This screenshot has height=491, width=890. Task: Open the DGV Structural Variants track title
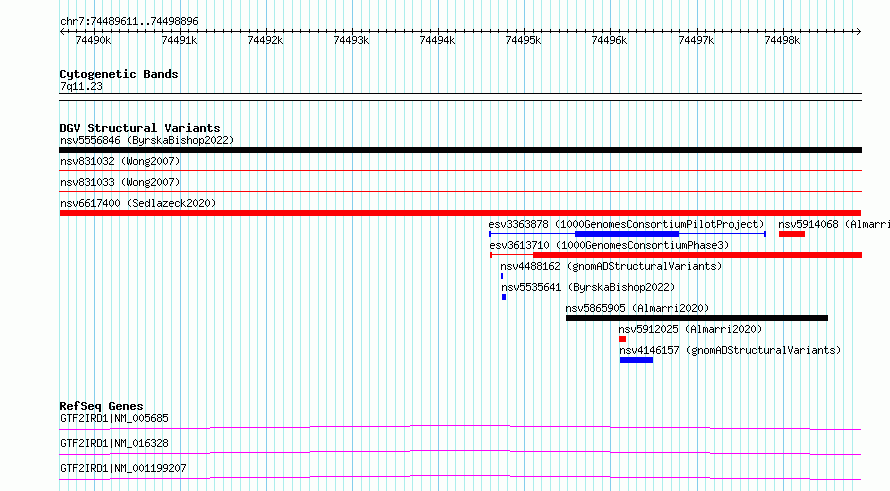pyautogui.click(x=140, y=128)
